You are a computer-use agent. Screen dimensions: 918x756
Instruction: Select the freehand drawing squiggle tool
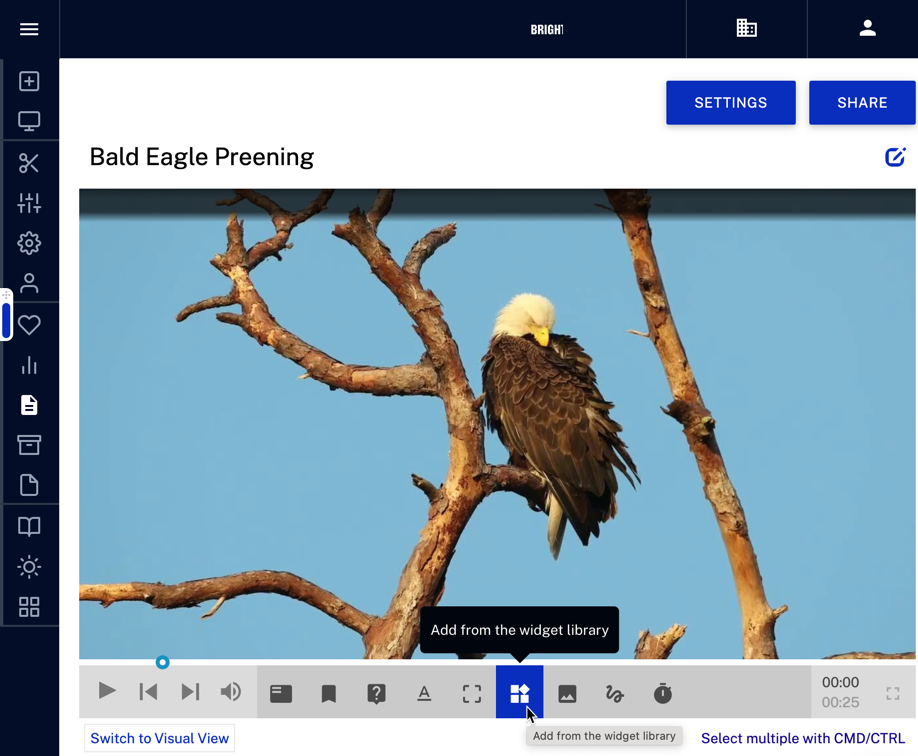pos(615,693)
